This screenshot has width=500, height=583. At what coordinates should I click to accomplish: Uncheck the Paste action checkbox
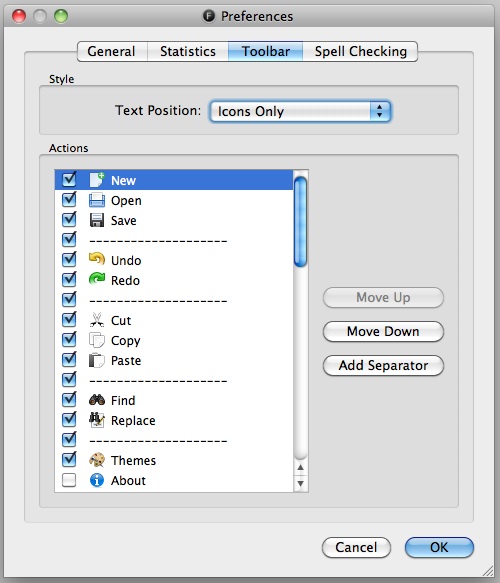pos(69,360)
